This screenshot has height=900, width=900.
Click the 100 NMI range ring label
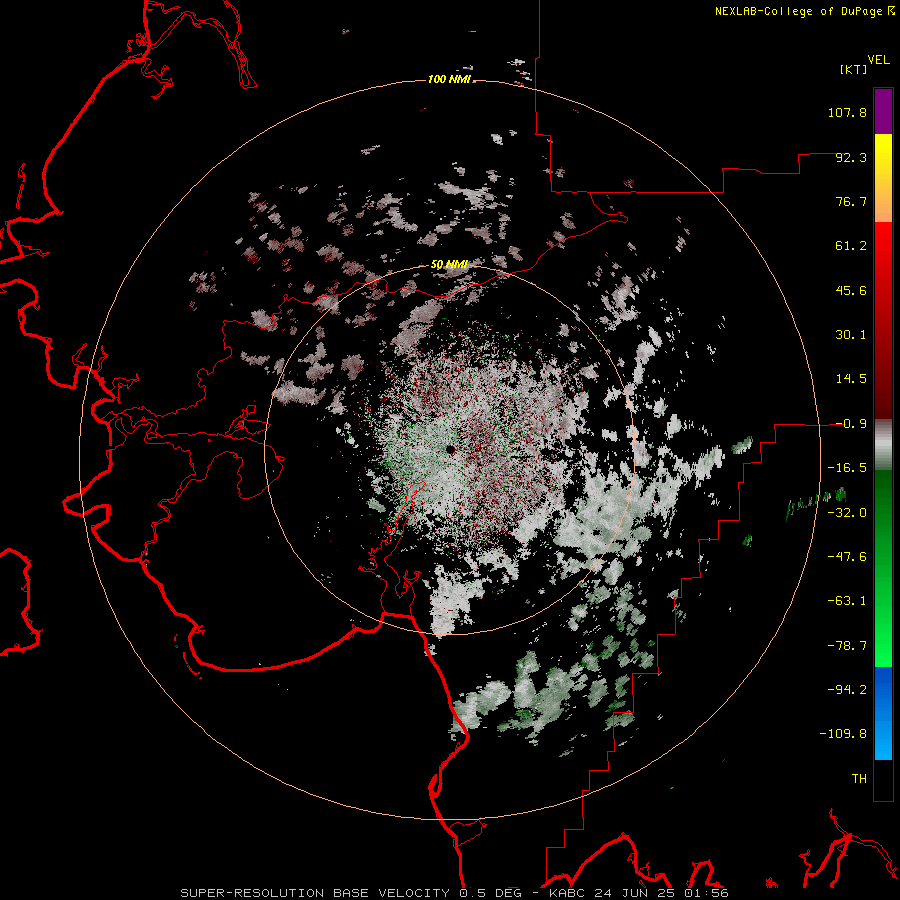click(x=449, y=79)
